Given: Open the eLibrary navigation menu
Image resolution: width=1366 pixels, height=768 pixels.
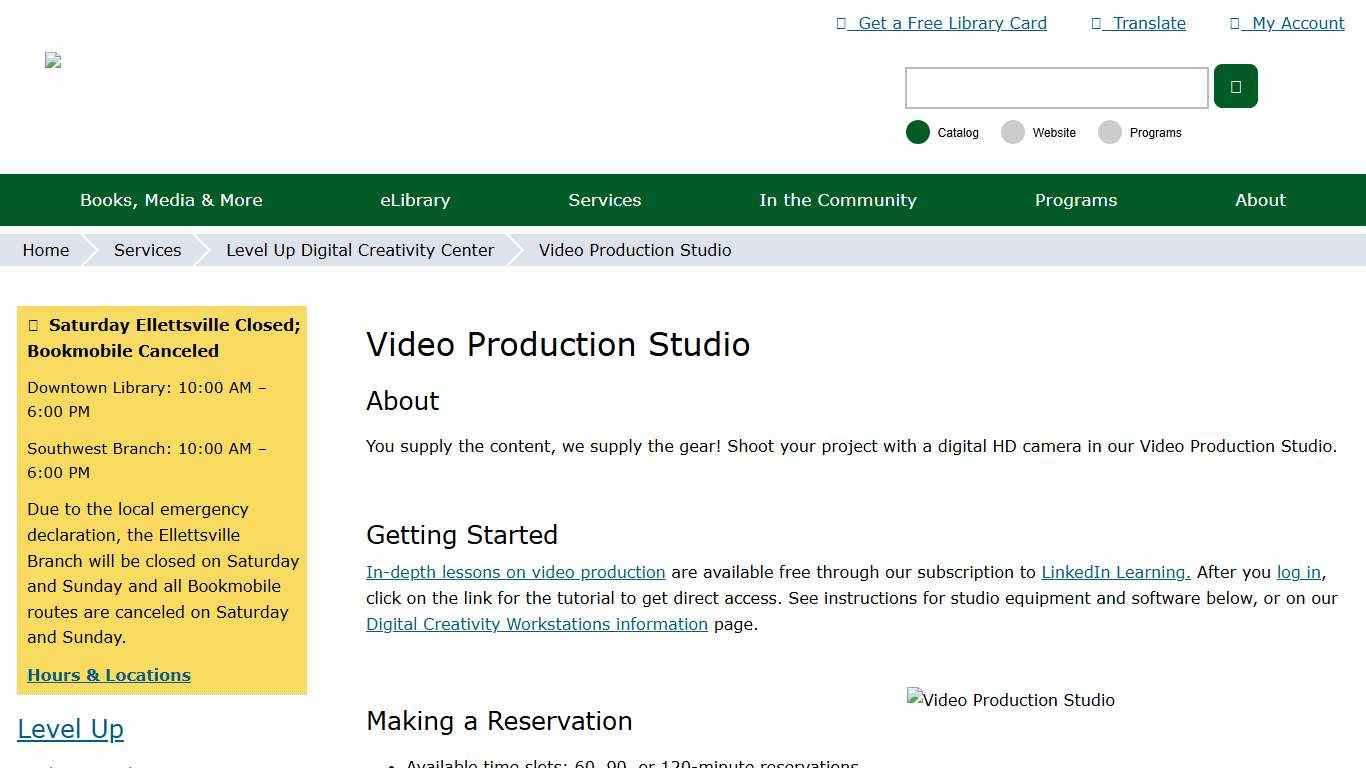Looking at the screenshot, I should pos(415,200).
